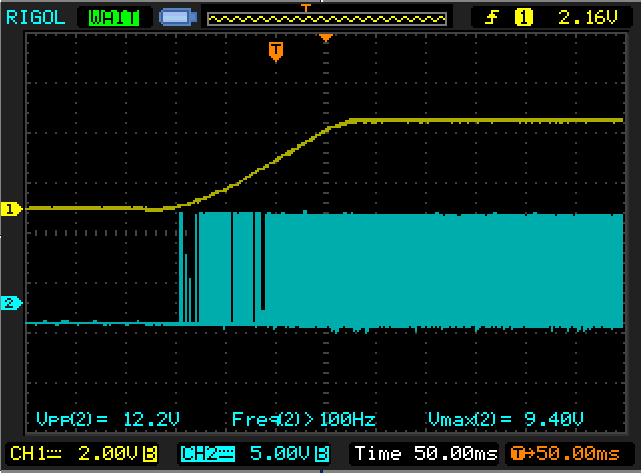Click the yellow channel 1 ground marker

11,209
